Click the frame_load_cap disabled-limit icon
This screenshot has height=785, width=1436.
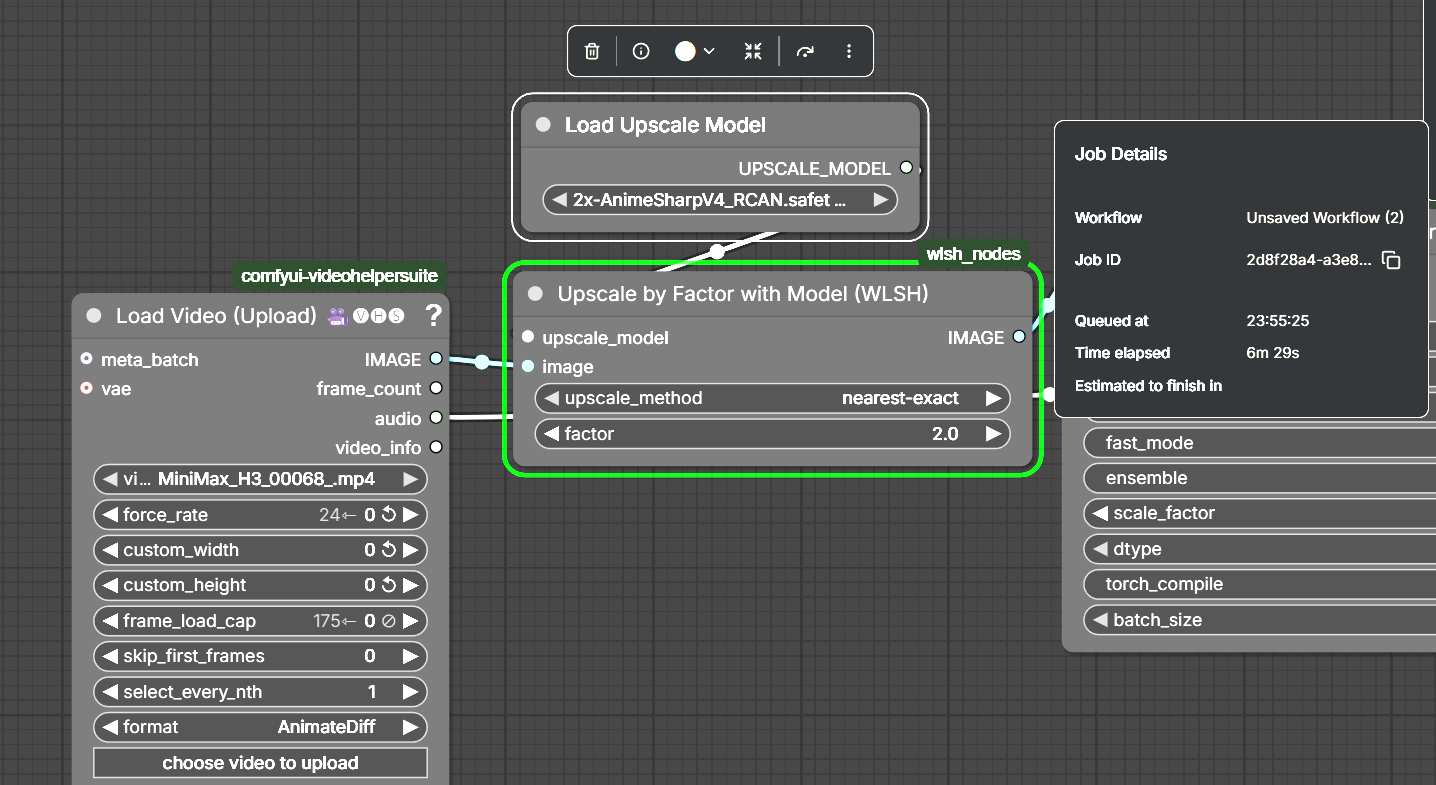(389, 621)
